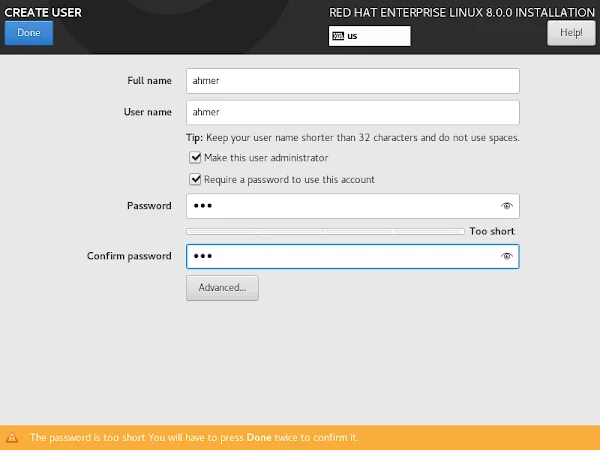600x450 pixels.
Task: Focus the User name input field
Action: [352, 112]
